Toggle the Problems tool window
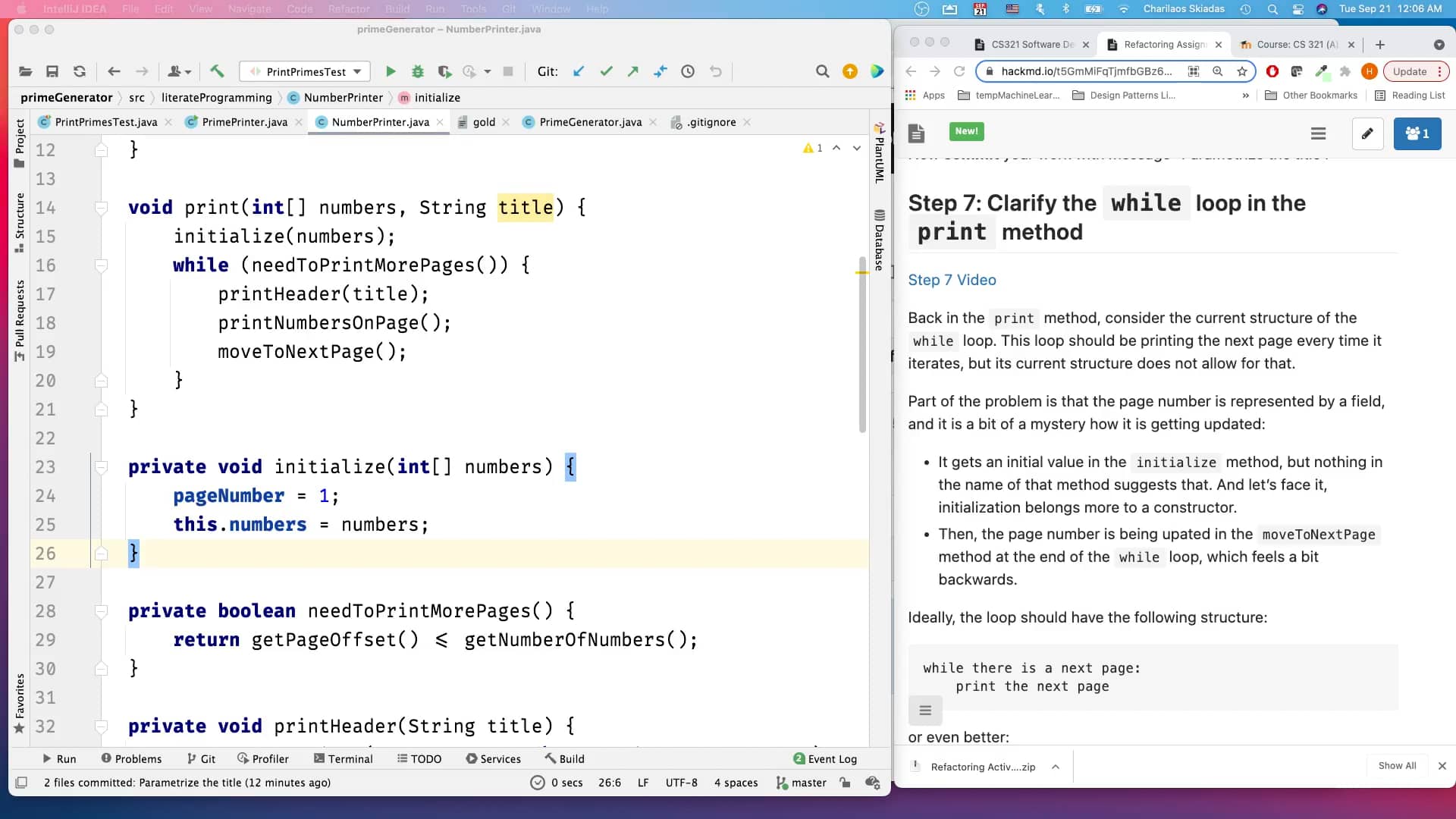The image size is (1456, 819). tap(132, 758)
